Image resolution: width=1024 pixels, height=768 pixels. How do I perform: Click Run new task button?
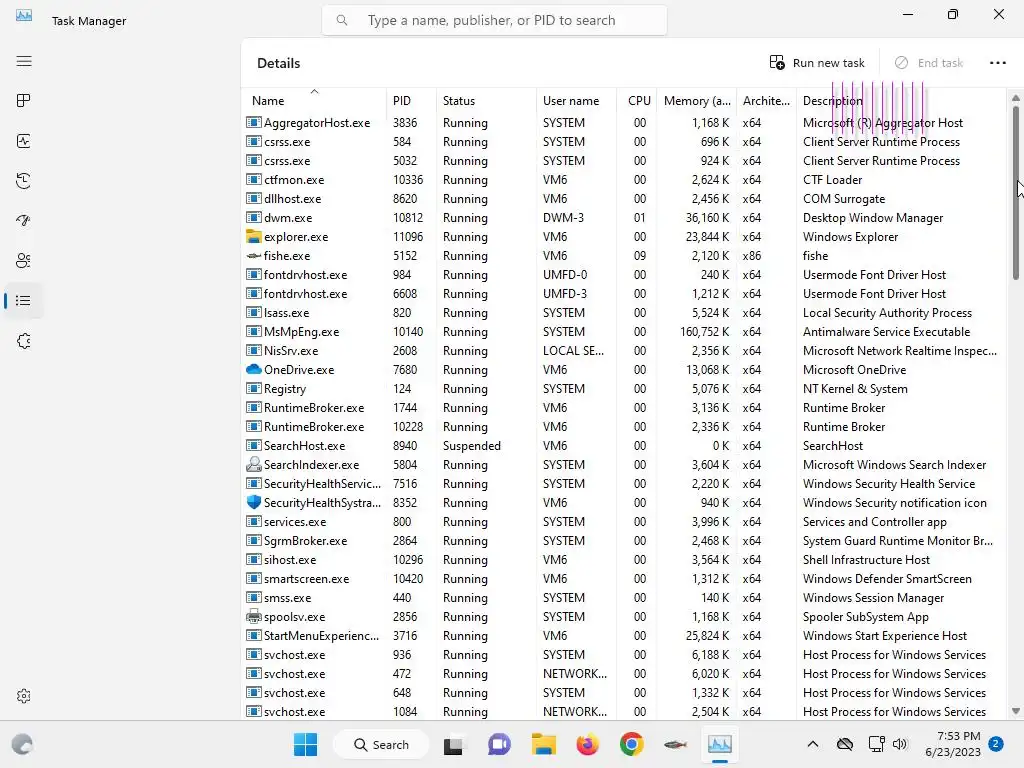[817, 63]
